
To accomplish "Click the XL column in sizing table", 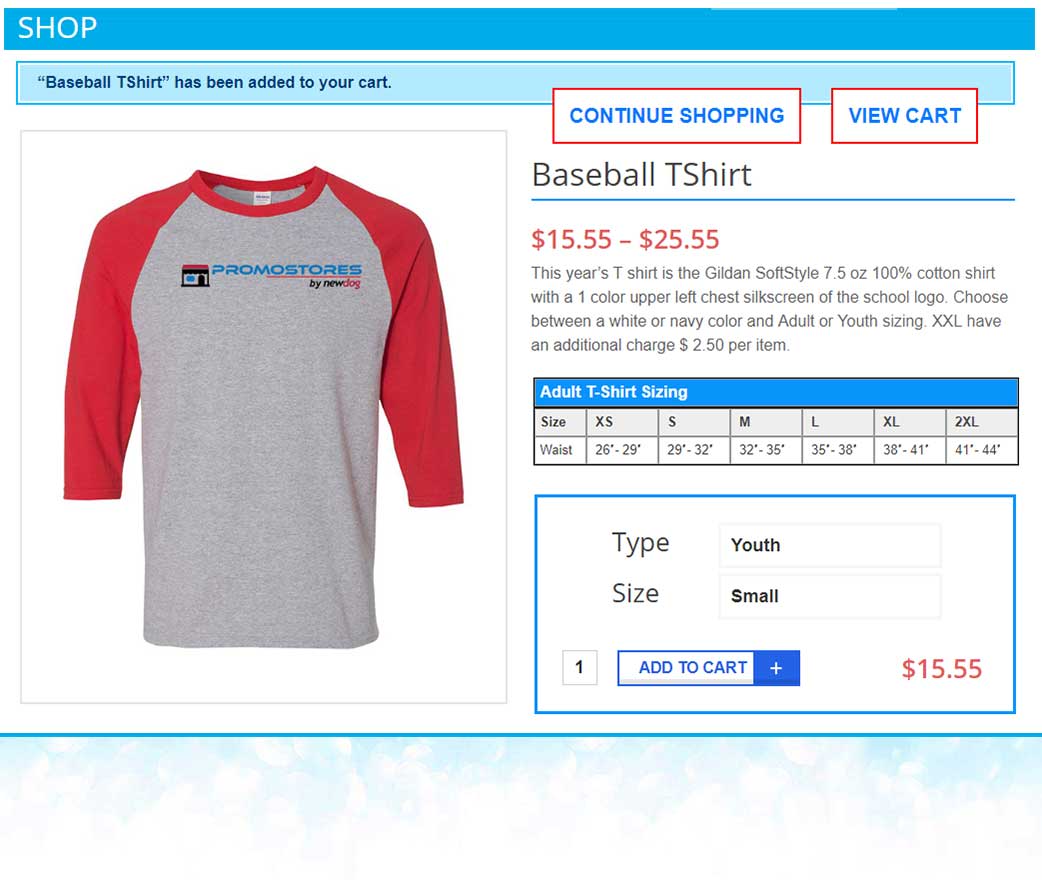I will [x=910, y=422].
